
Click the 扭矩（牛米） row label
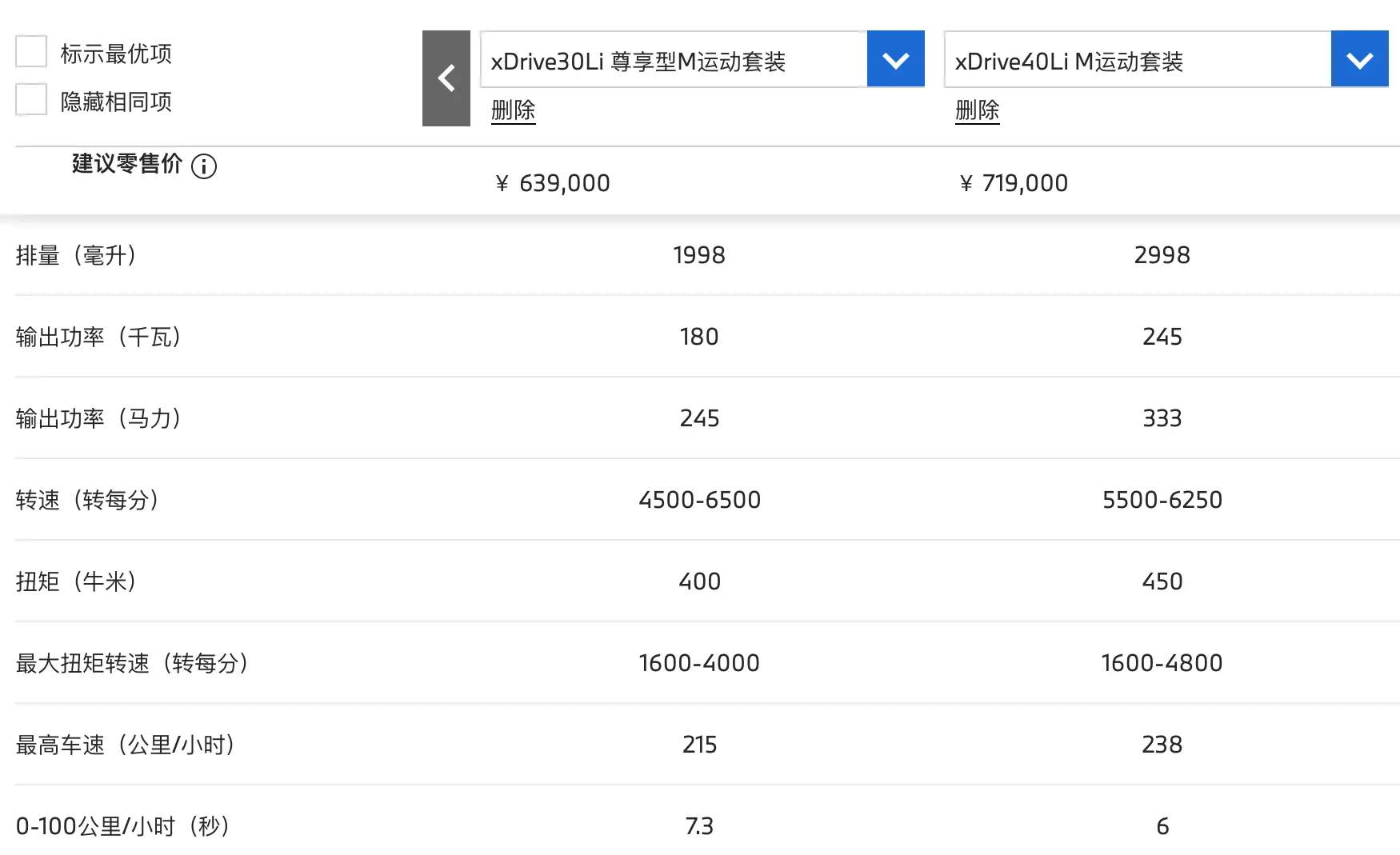(76, 581)
